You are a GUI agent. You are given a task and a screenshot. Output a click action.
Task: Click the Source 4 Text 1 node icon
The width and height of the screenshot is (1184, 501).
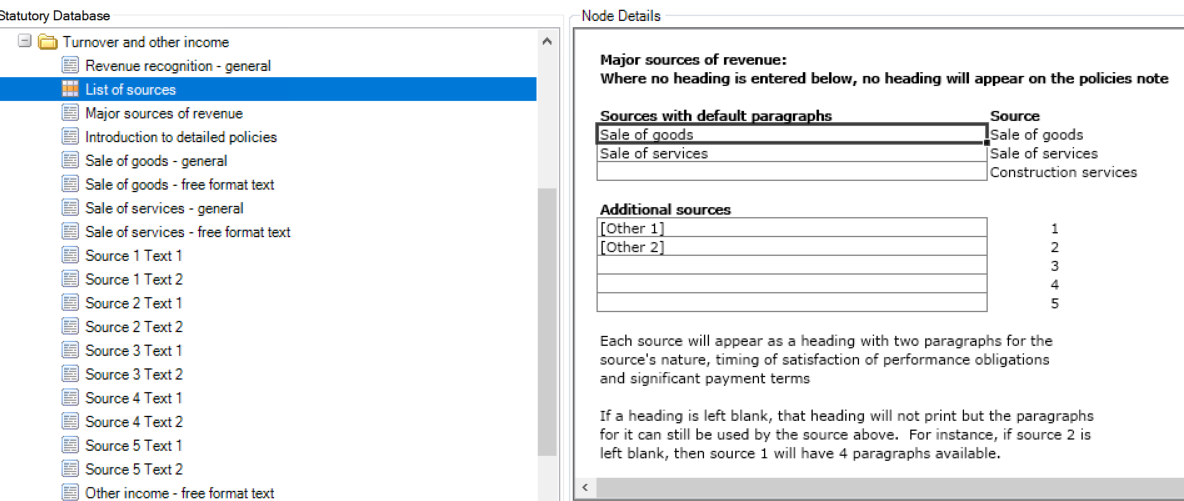pos(70,398)
